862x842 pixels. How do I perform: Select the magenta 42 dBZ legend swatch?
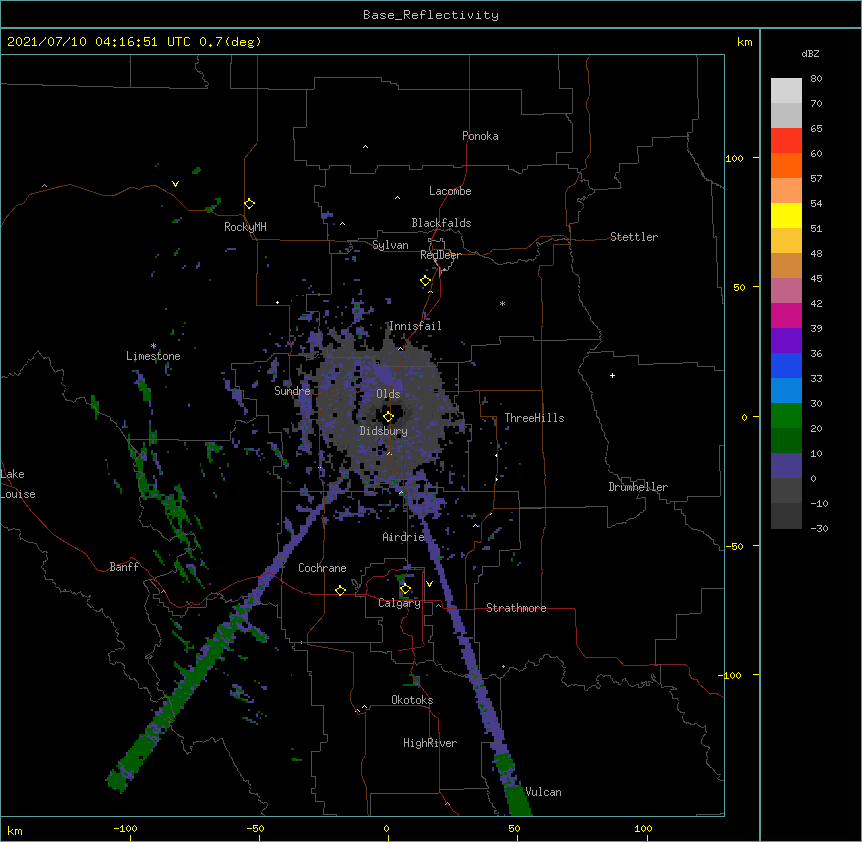(786, 315)
